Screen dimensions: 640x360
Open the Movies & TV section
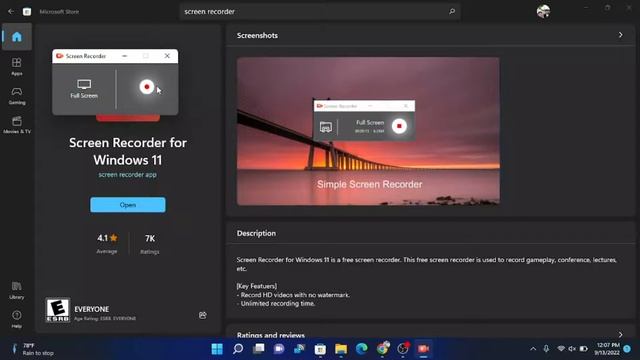17,125
